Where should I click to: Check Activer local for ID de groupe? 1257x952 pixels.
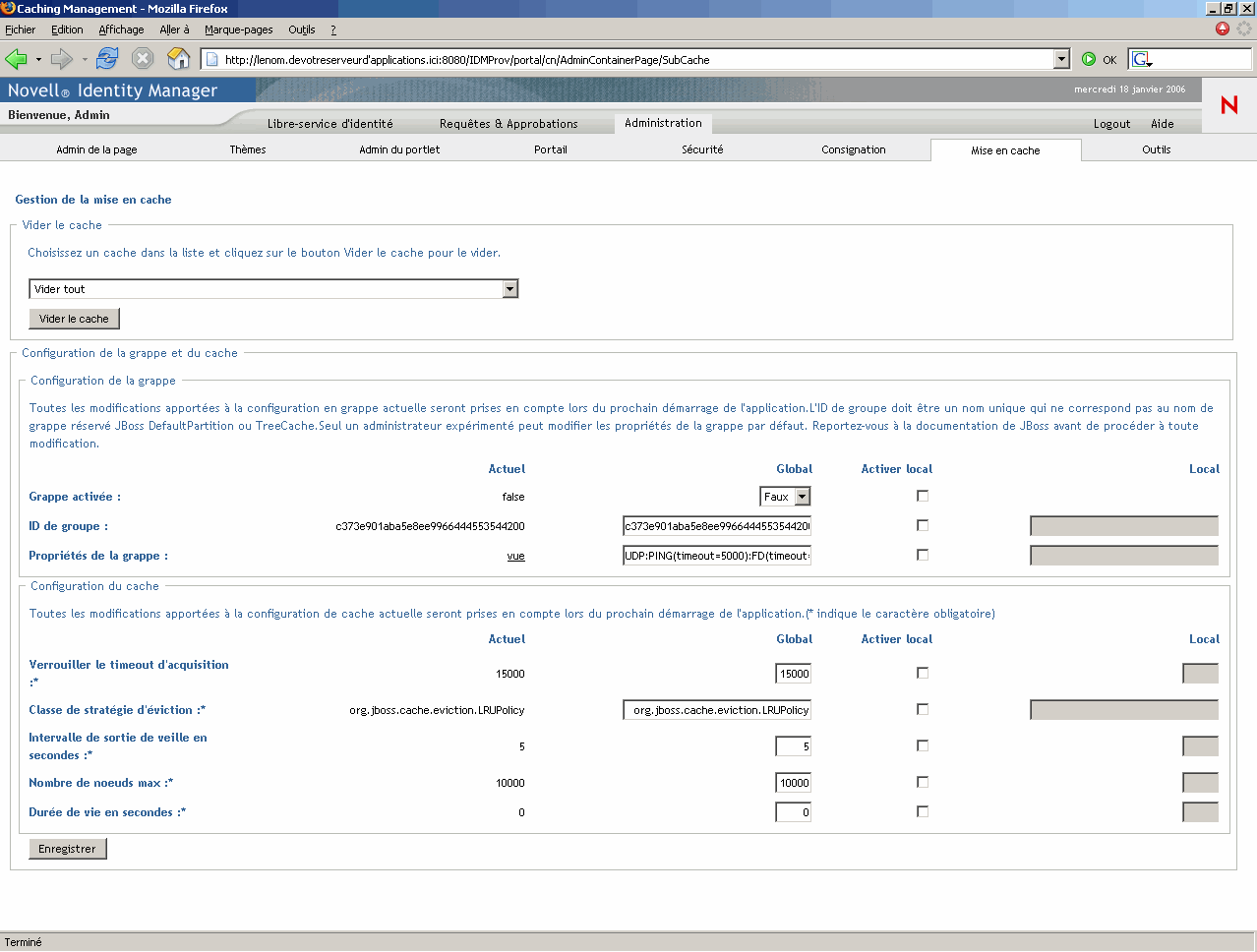coord(923,526)
